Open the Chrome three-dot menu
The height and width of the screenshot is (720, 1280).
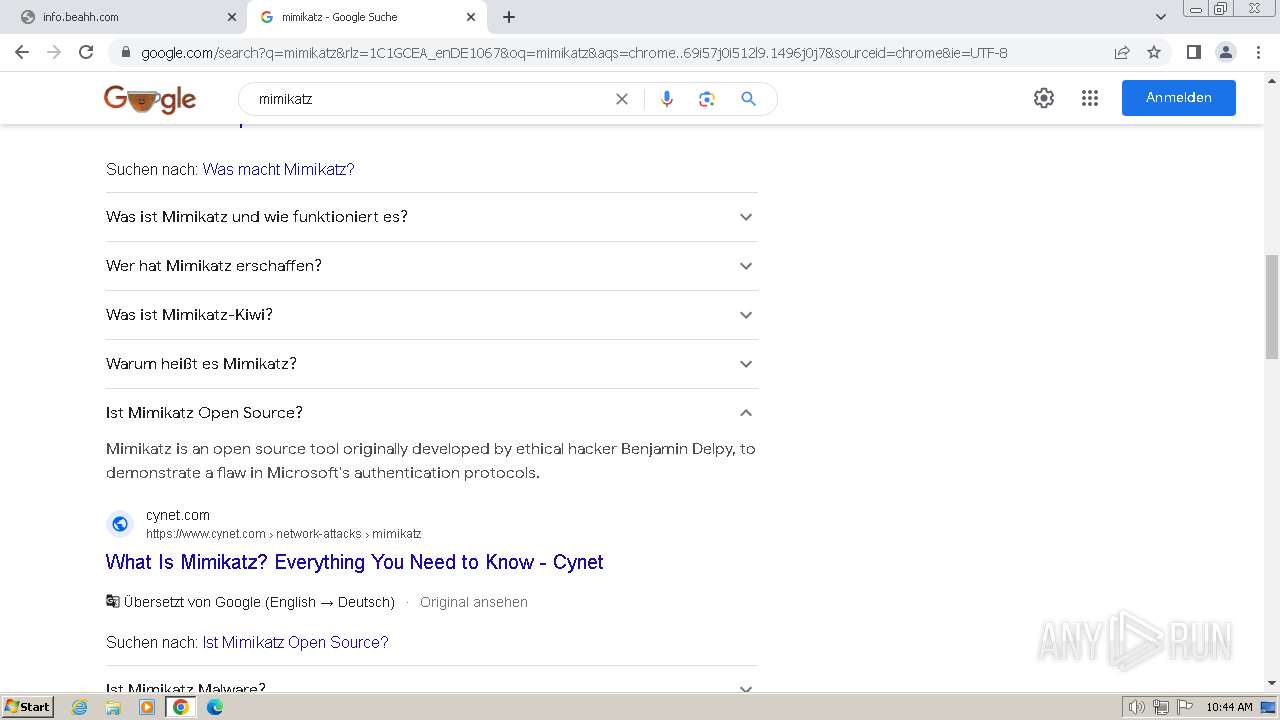pyautogui.click(x=1258, y=52)
